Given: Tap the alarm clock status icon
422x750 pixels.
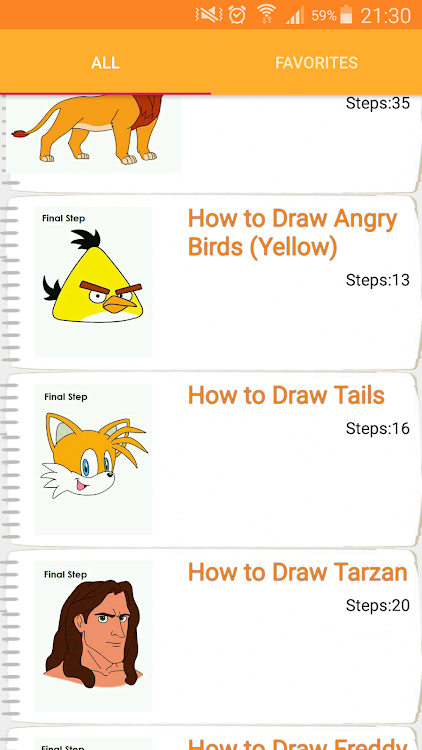Looking at the screenshot, I should 237,15.
